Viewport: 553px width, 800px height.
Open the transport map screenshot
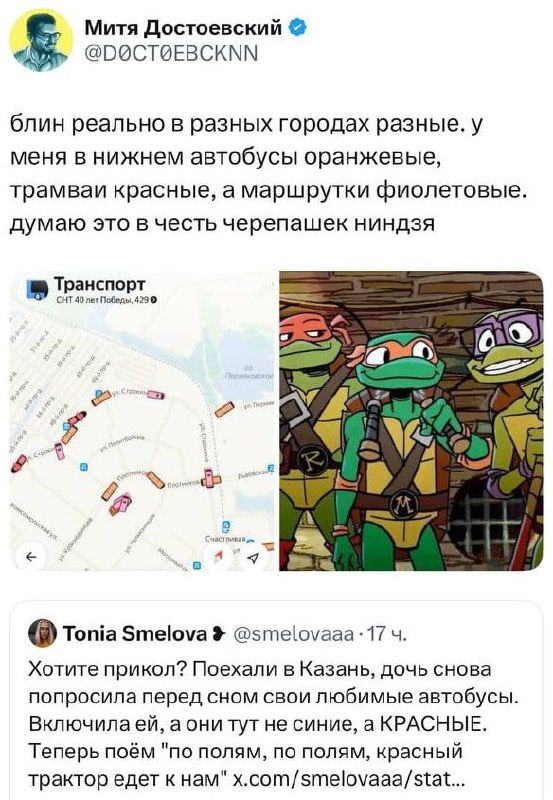pos(142,421)
